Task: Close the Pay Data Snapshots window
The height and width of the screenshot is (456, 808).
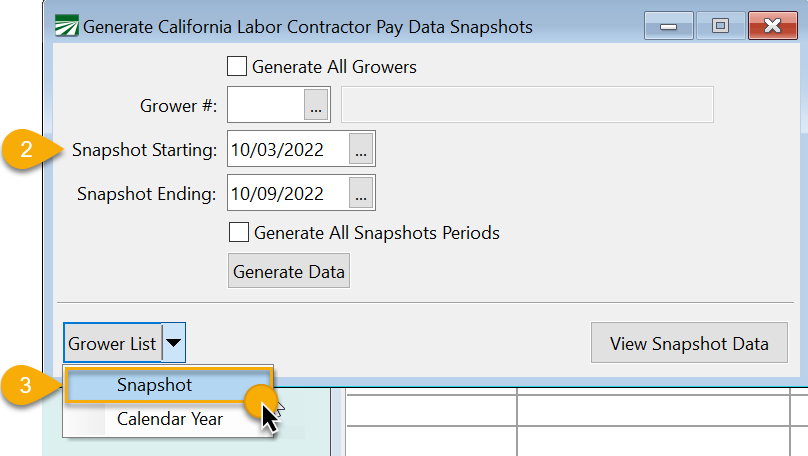Action: pyautogui.click(x=771, y=26)
